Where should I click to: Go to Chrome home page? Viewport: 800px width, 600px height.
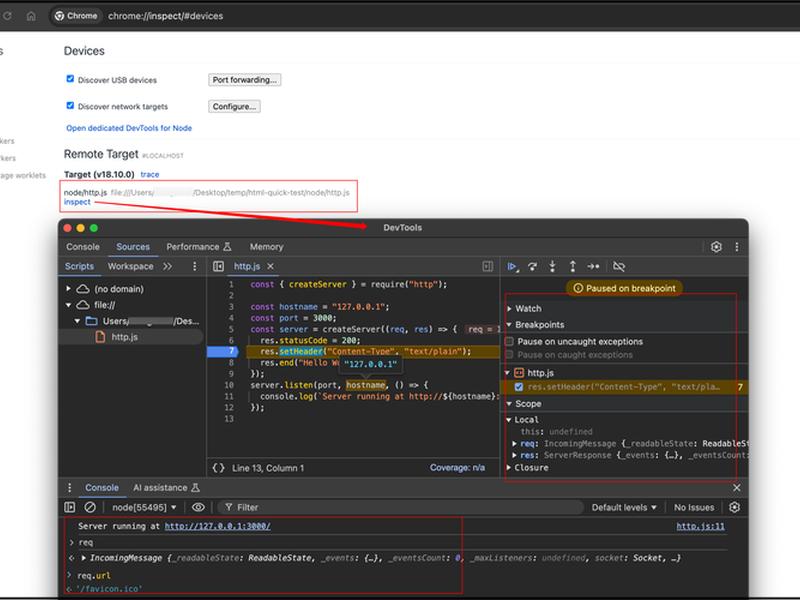(x=31, y=16)
